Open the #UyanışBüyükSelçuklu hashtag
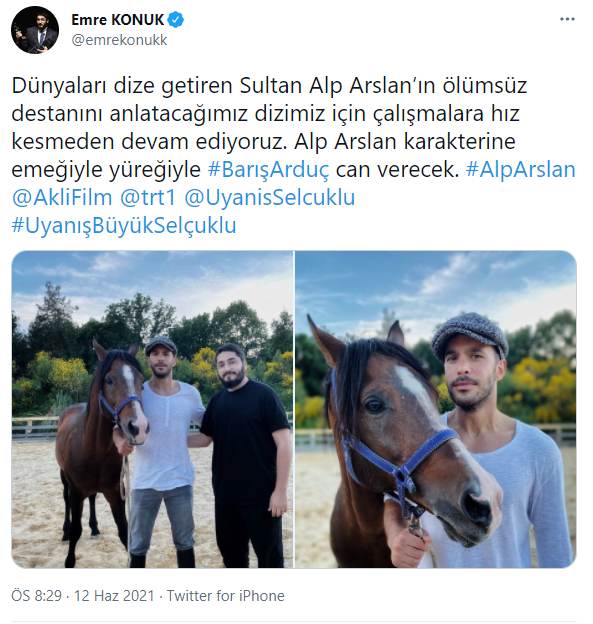Viewport: 593px width, 624px height. 124,226
